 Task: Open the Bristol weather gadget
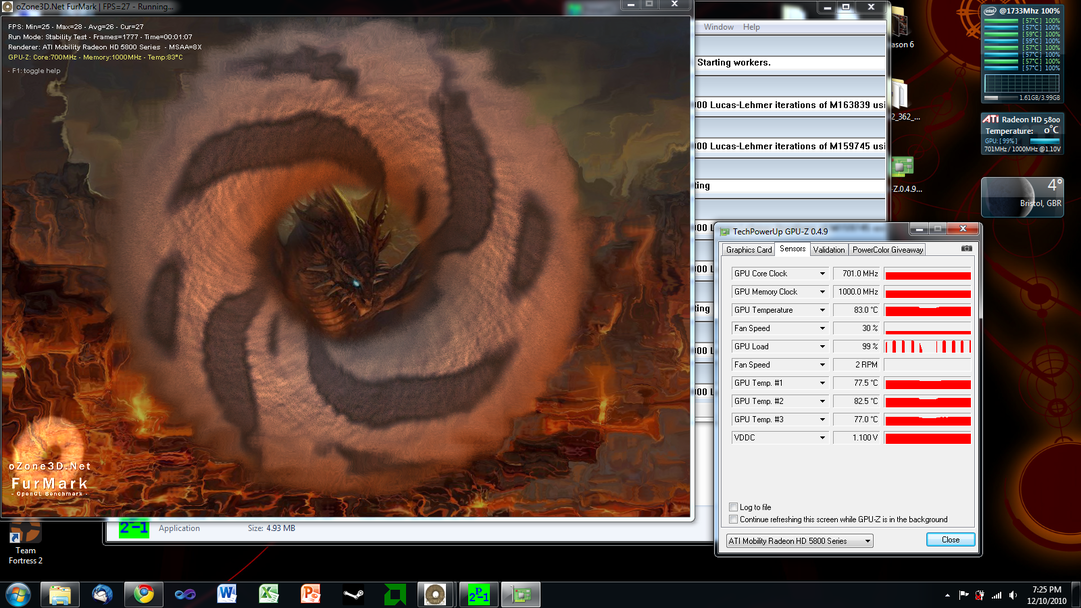pyautogui.click(x=1022, y=197)
